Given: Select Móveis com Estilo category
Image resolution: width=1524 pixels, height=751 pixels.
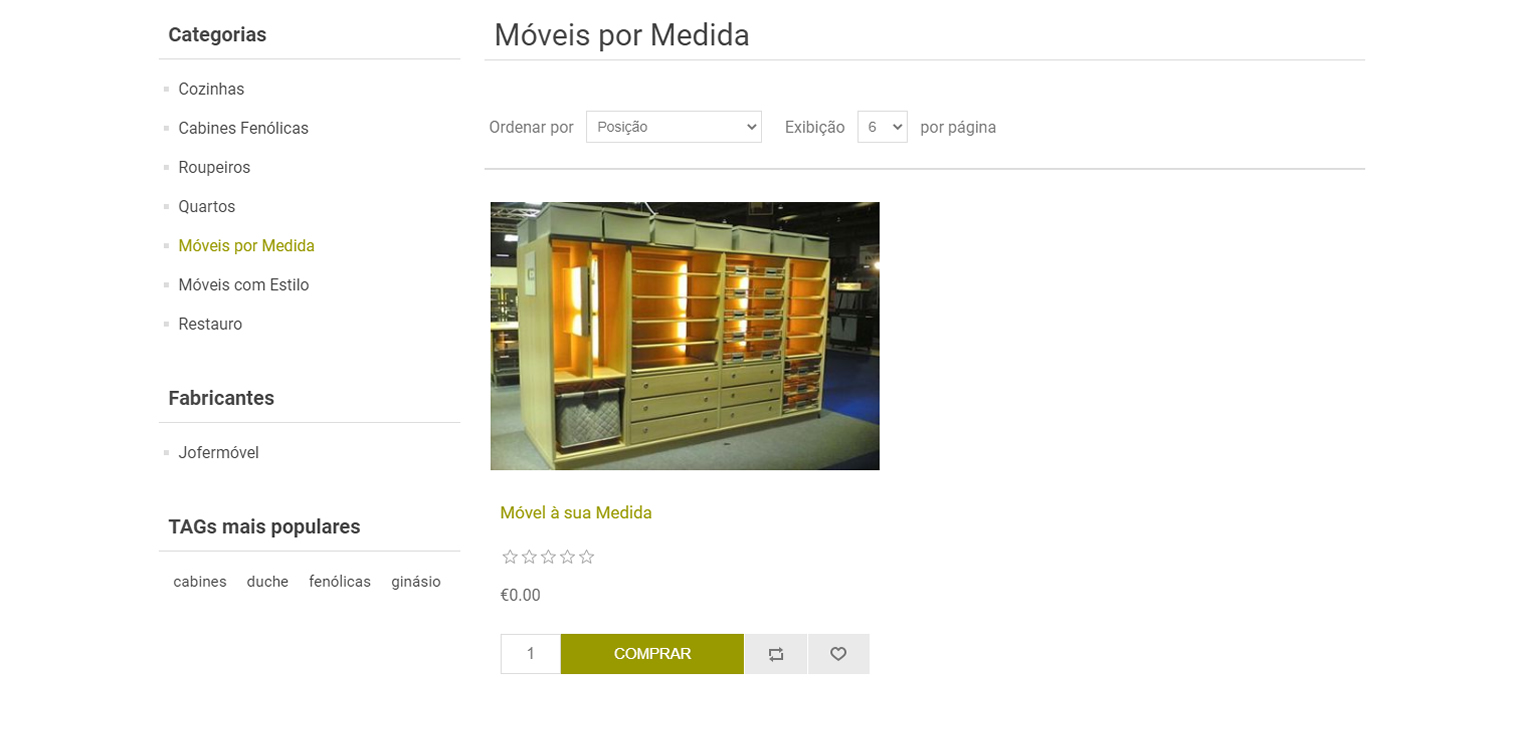Looking at the screenshot, I should 244,285.
